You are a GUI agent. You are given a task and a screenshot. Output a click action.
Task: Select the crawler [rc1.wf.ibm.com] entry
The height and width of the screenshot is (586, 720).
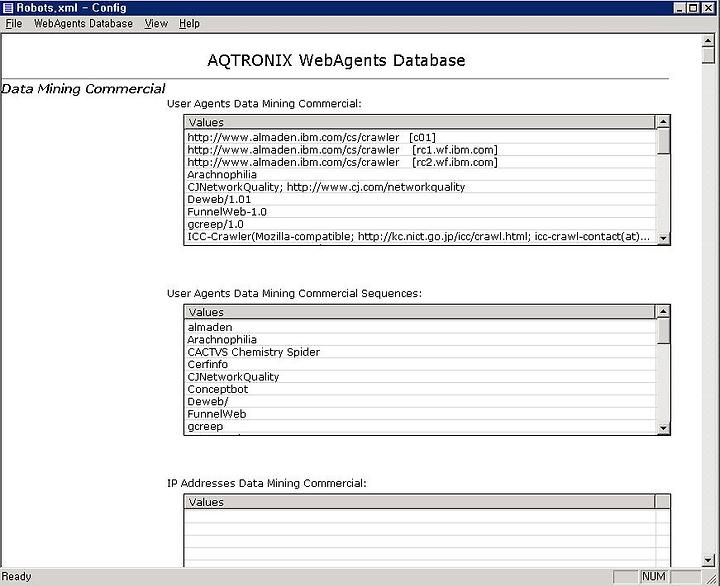[x=421, y=150]
